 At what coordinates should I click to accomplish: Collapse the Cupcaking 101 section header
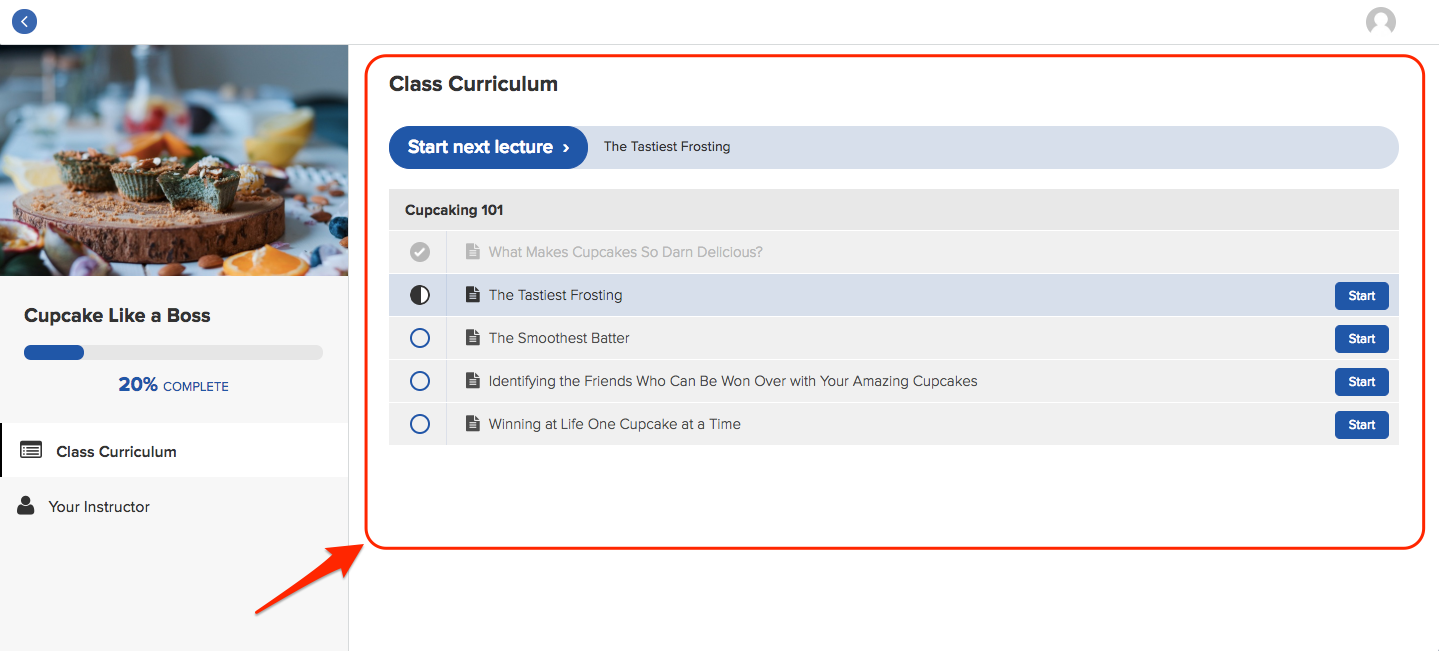(453, 209)
